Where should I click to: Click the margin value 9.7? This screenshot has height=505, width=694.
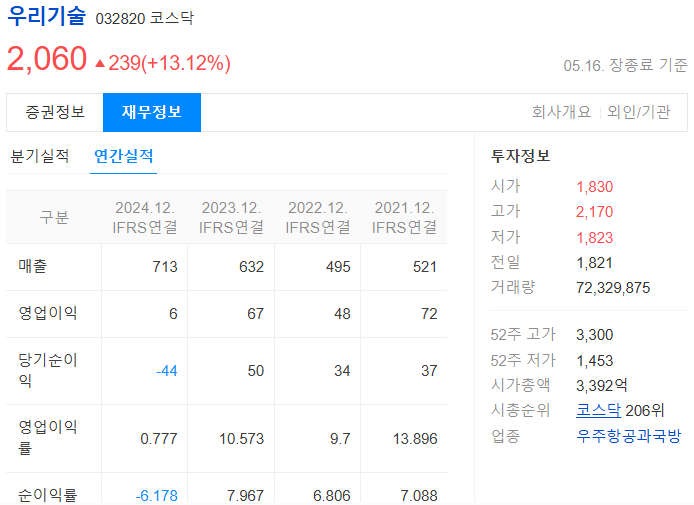340,439
